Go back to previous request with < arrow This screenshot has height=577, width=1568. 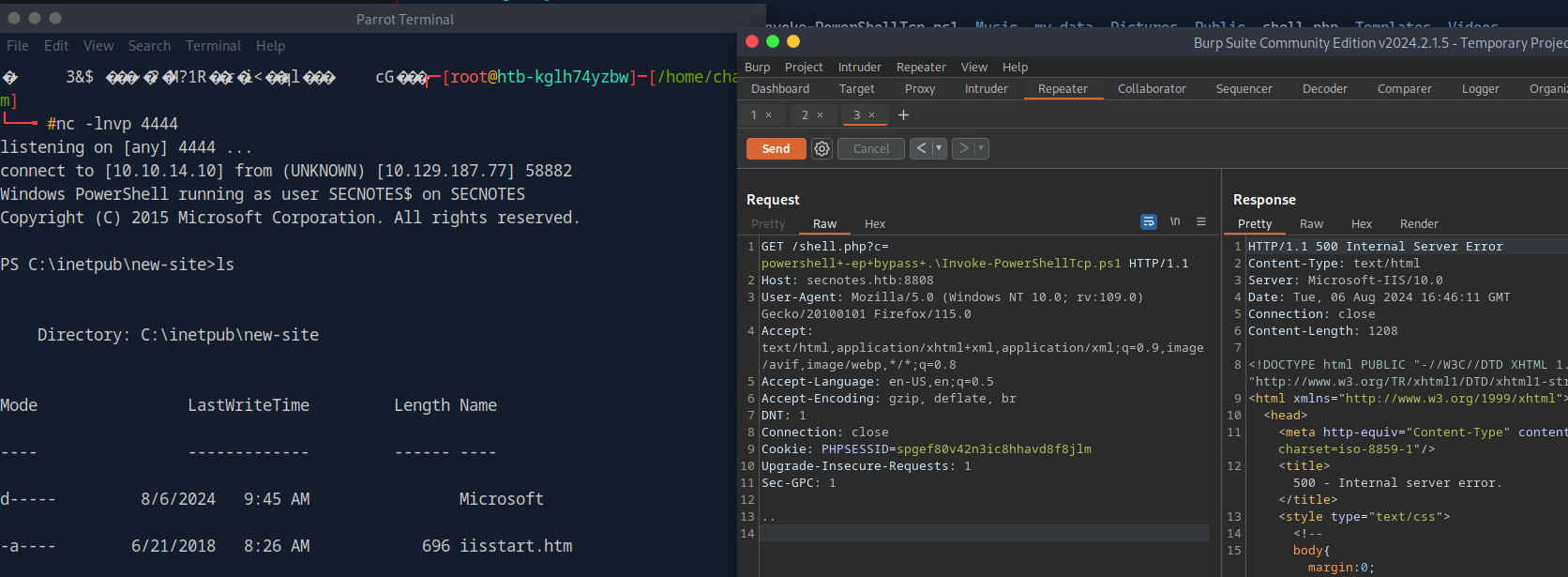click(921, 148)
